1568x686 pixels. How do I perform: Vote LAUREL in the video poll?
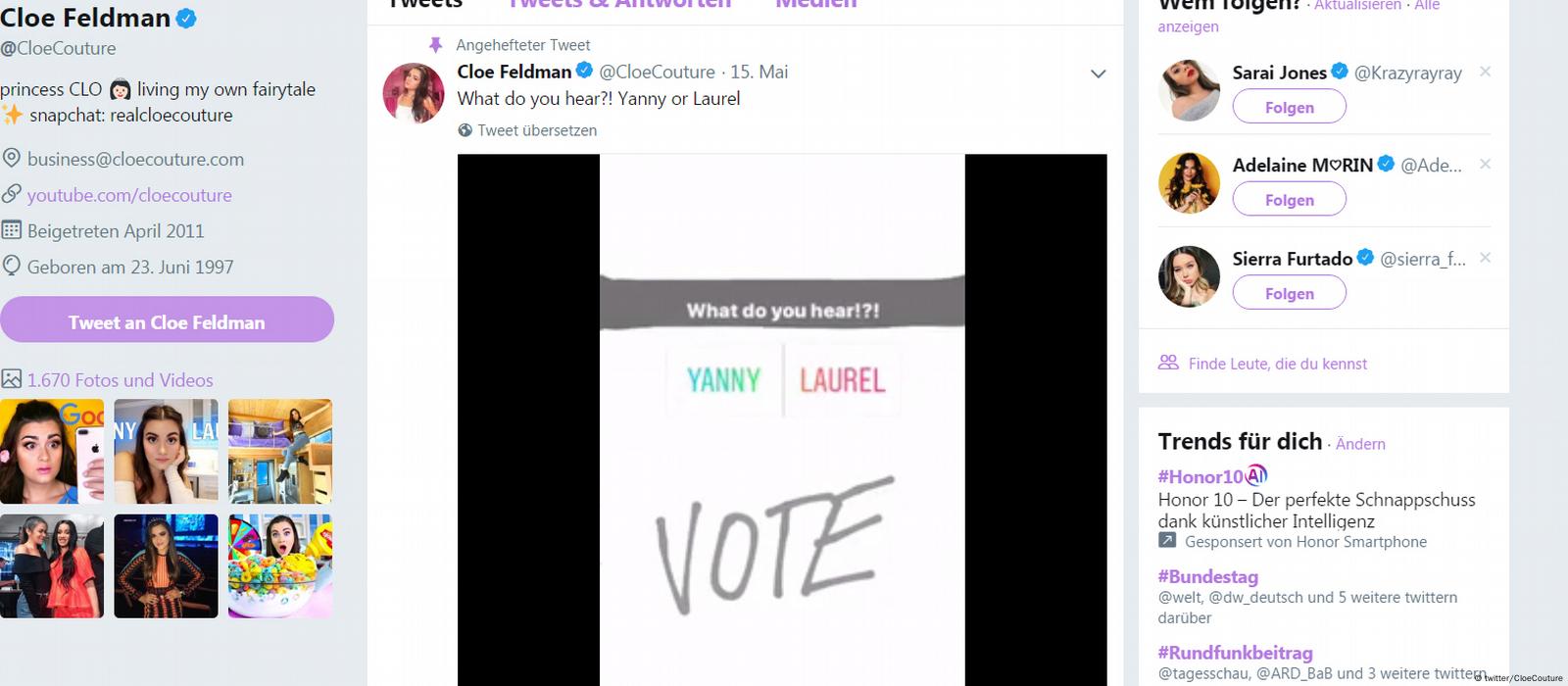(842, 379)
